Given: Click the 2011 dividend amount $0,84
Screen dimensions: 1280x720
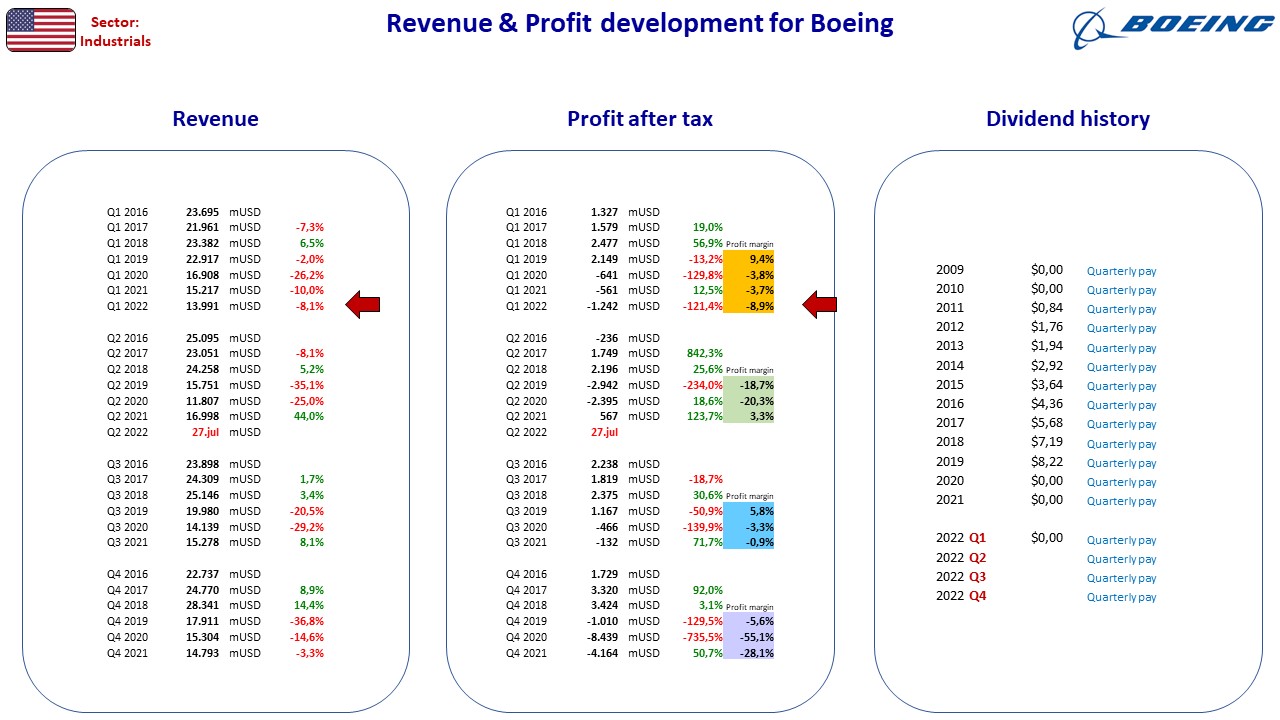Looking at the screenshot, I should pyautogui.click(x=1047, y=308).
